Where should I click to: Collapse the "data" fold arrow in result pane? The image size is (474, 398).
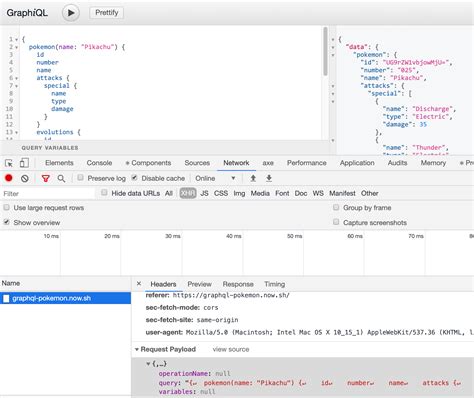point(333,47)
